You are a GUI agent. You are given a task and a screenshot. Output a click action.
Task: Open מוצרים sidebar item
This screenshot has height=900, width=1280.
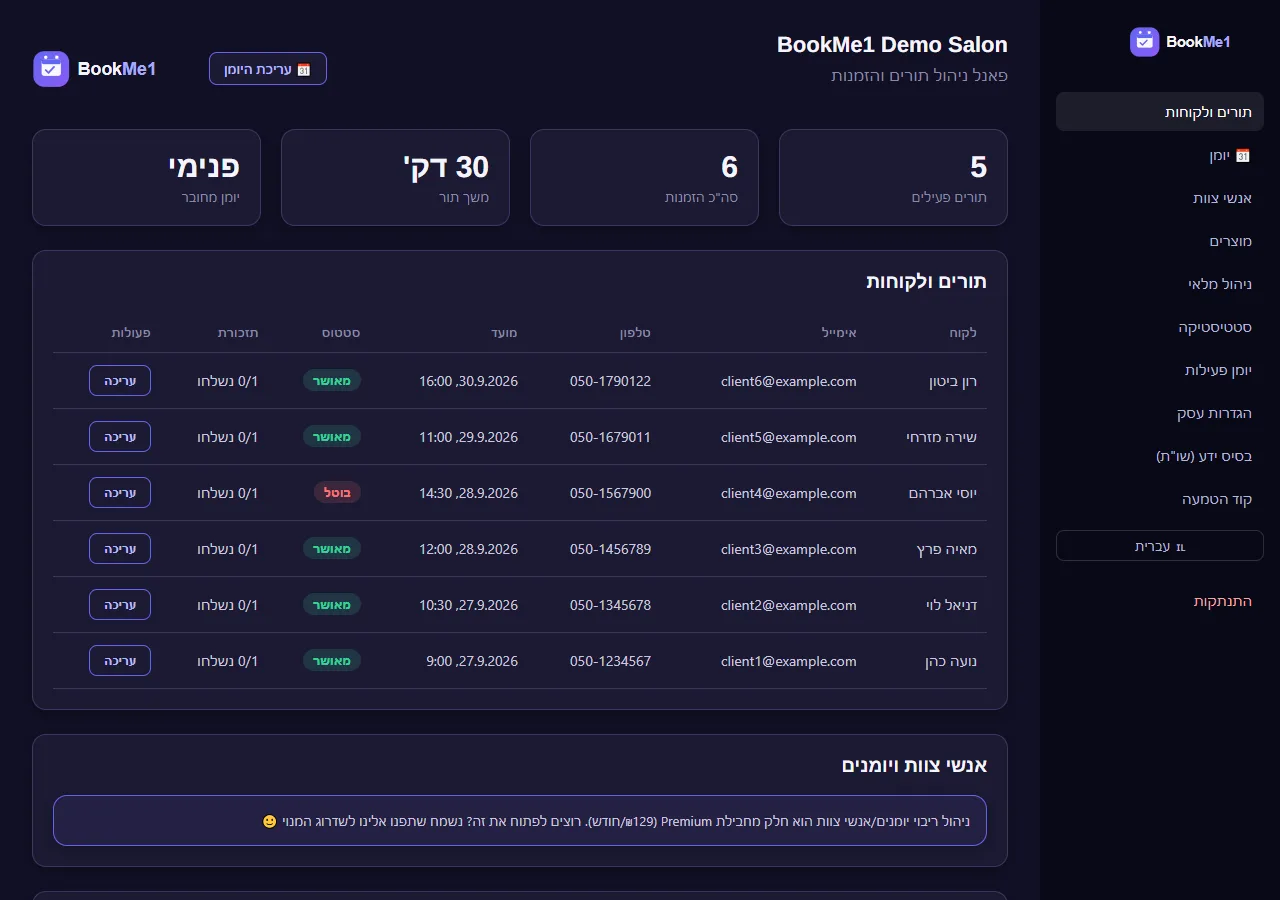tap(1160, 241)
